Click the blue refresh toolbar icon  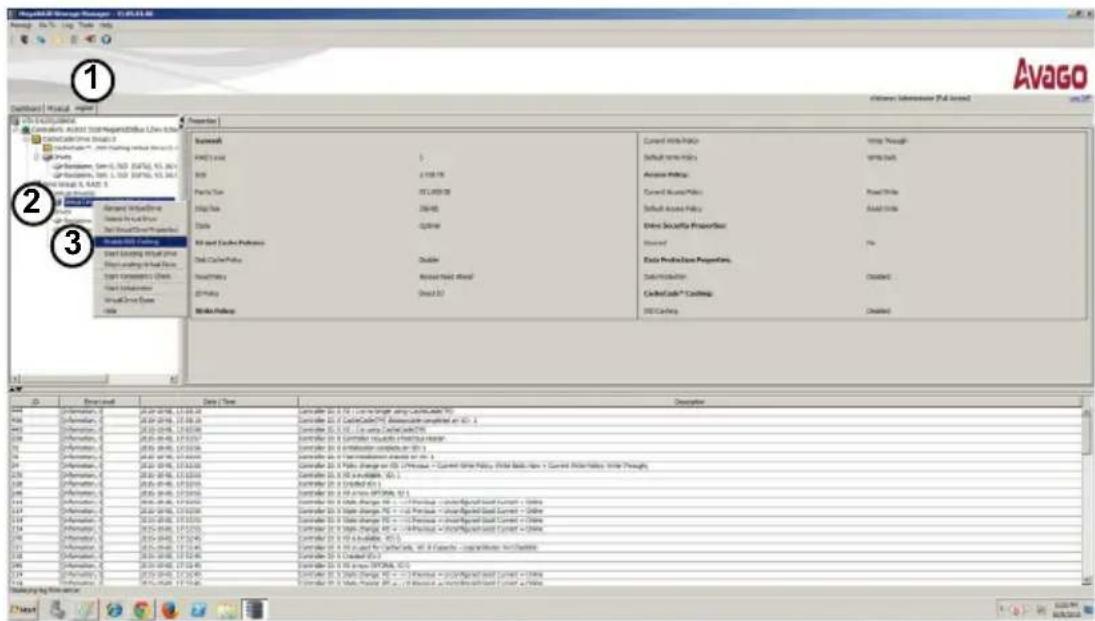coord(41,40)
